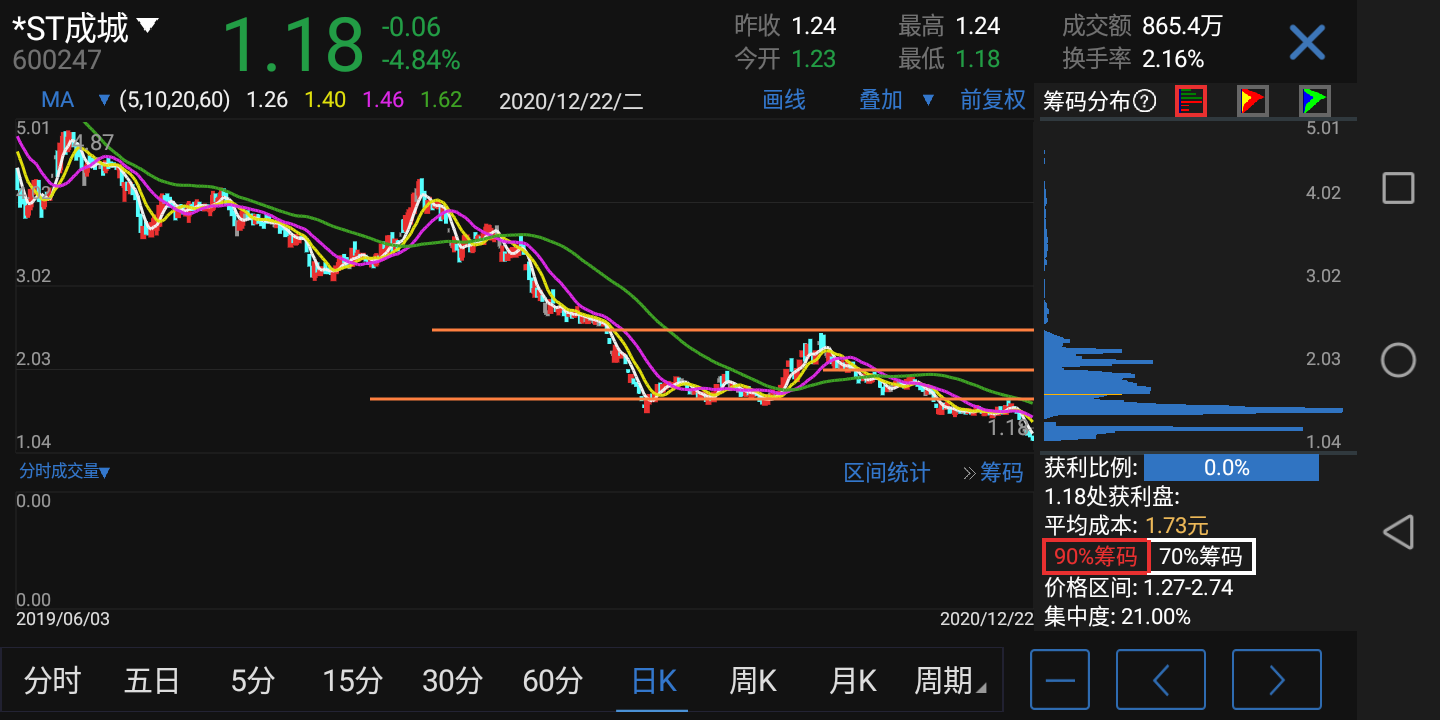
Task: Click the MA20 magenta value 1.46
Action: pos(383,100)
